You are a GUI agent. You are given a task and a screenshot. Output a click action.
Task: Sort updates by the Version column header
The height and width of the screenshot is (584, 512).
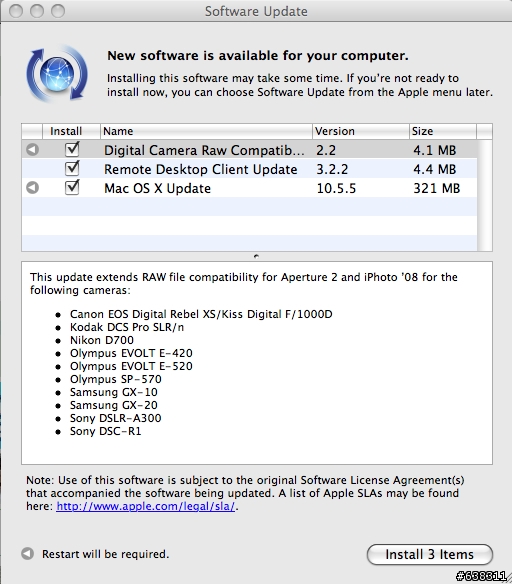click(360, 131)
